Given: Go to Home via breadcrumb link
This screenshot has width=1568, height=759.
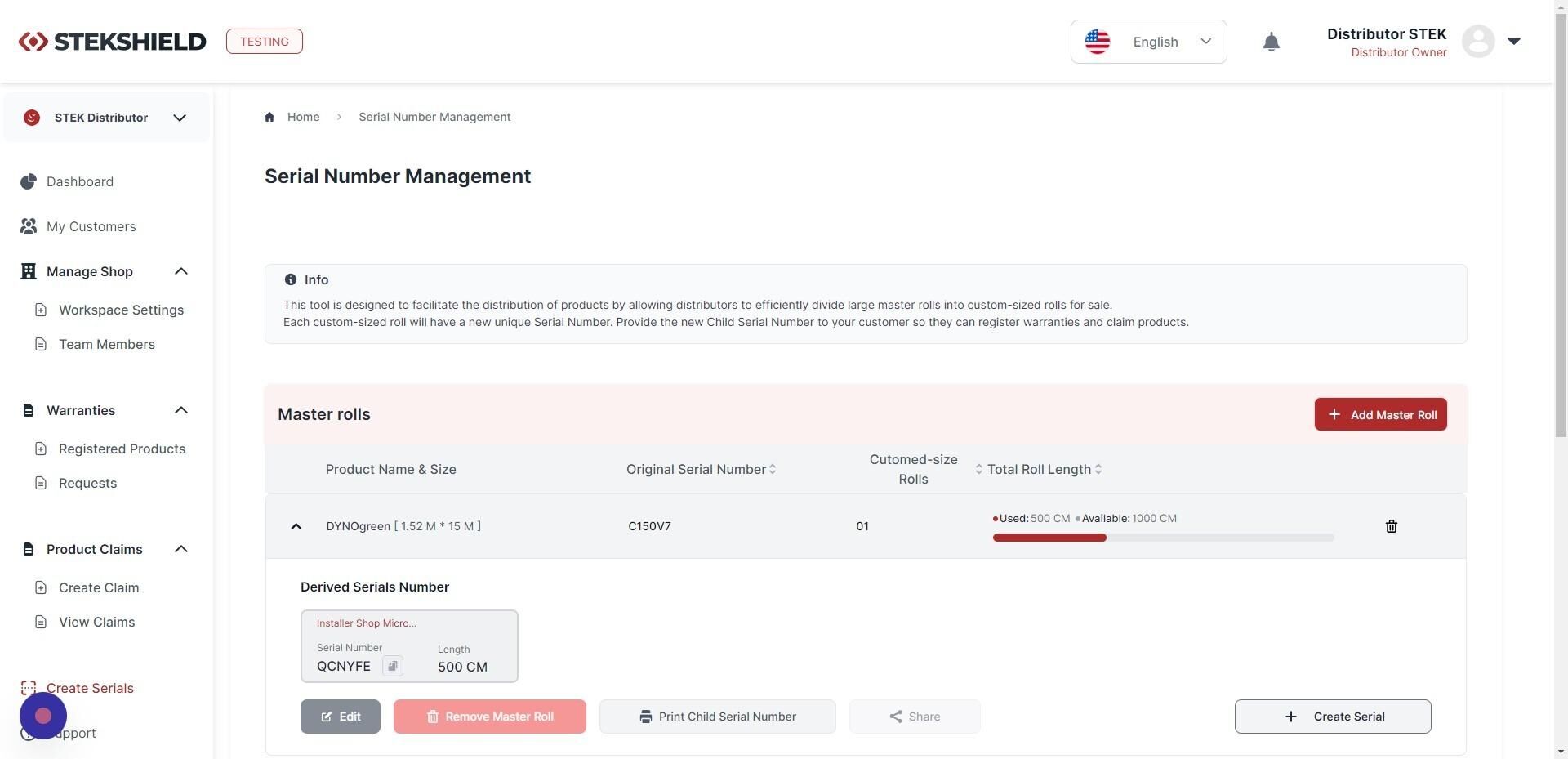Looking at the screenshot, I should point(303,117).
